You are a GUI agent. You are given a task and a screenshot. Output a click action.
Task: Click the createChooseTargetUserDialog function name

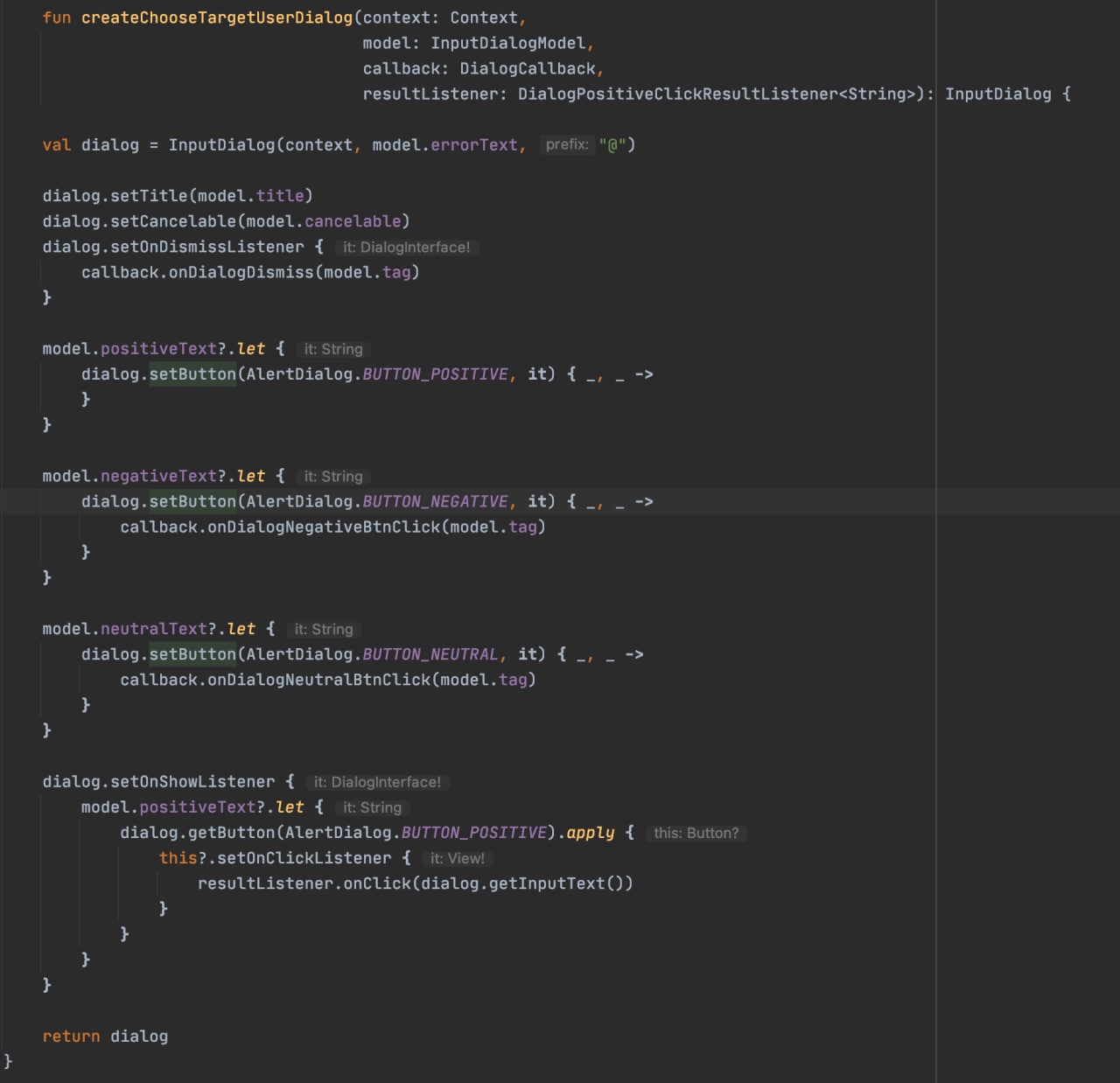(217, 17)
